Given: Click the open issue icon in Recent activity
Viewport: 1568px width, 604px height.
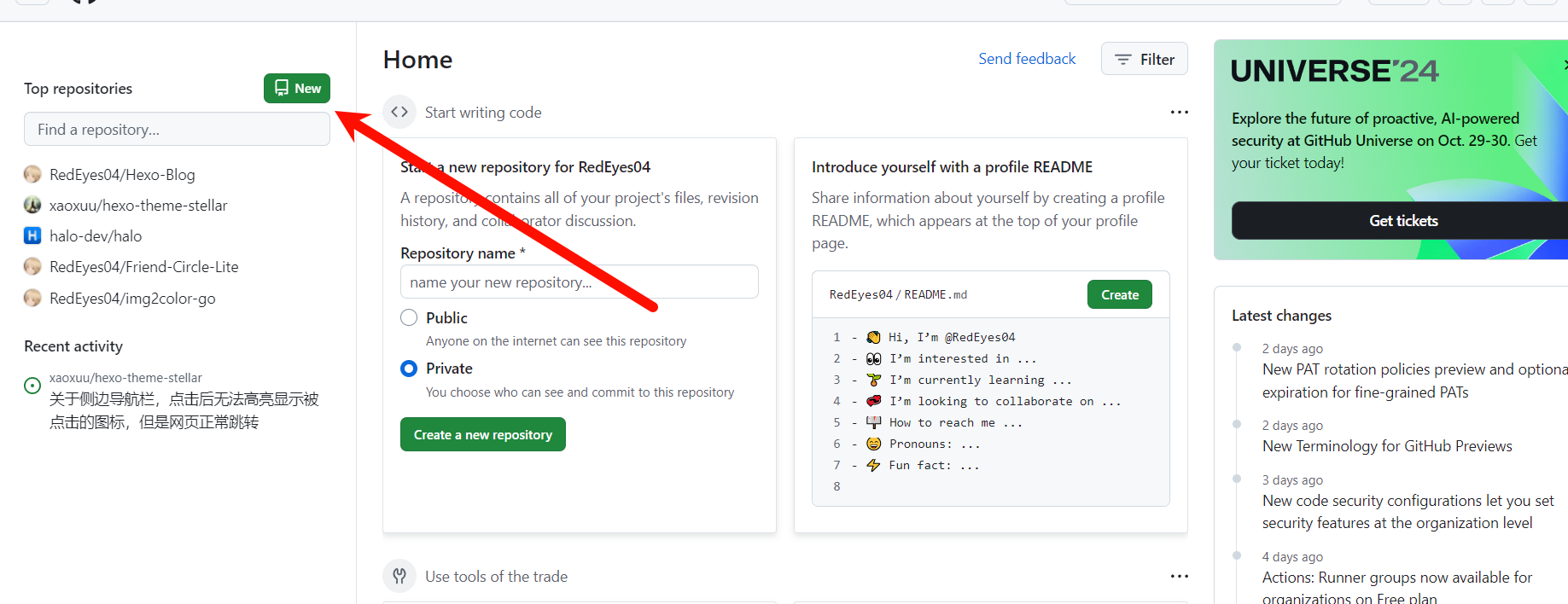Looking at the screenshot, I should [32, 386].
